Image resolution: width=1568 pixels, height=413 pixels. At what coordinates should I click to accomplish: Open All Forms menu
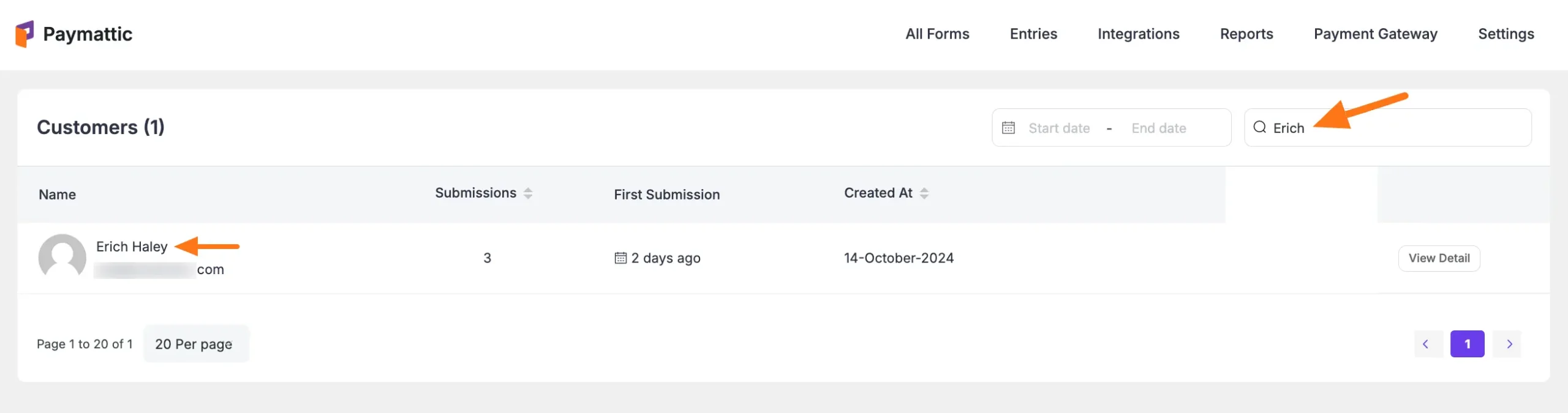coord(937,34)
